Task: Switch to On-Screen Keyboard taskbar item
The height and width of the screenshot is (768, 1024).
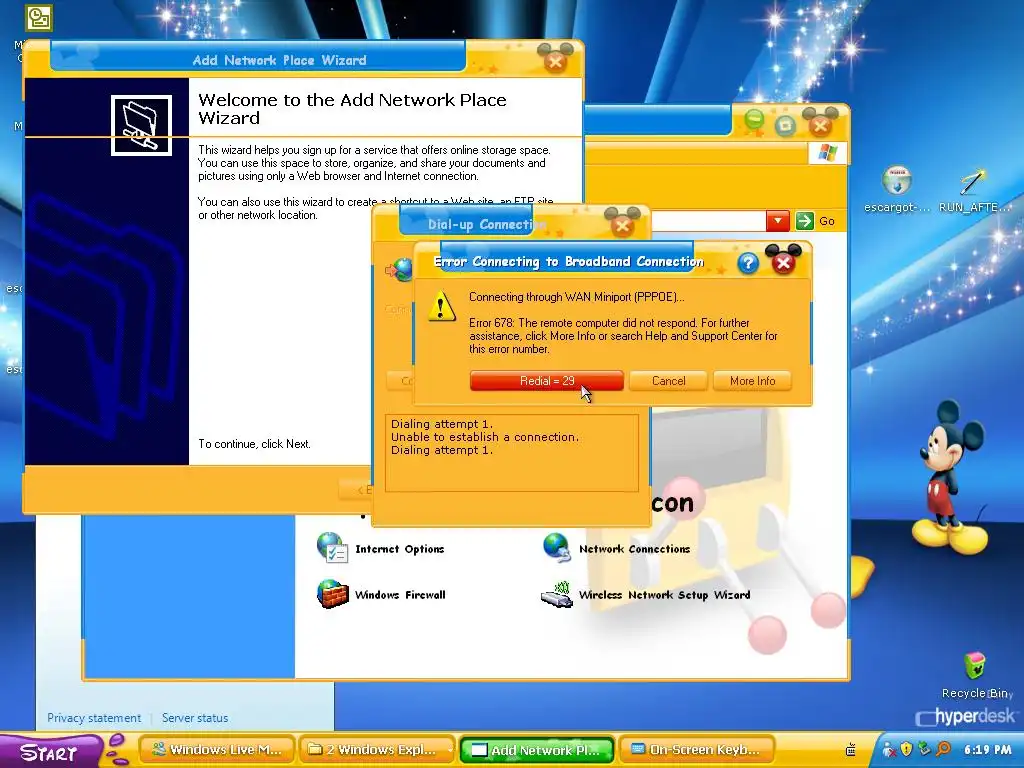Action: click(x=697, y=750)
